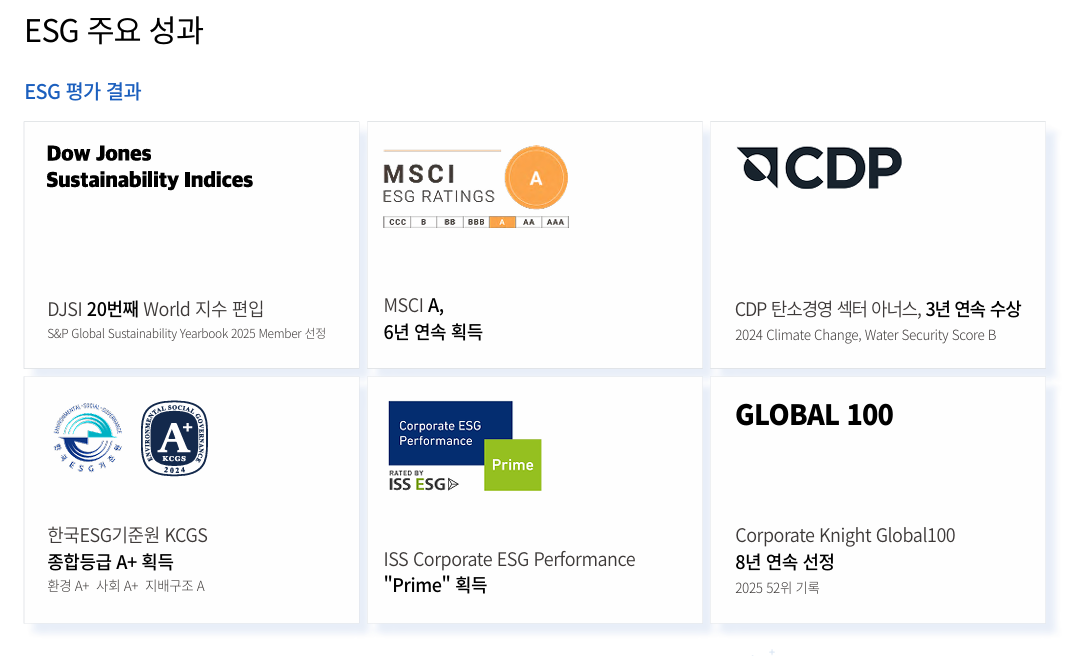Image resolution: width=1072 pixels, height=656 pixels.
Task: Click the 8년 연속 선정 text
Action: pos(785,562)
